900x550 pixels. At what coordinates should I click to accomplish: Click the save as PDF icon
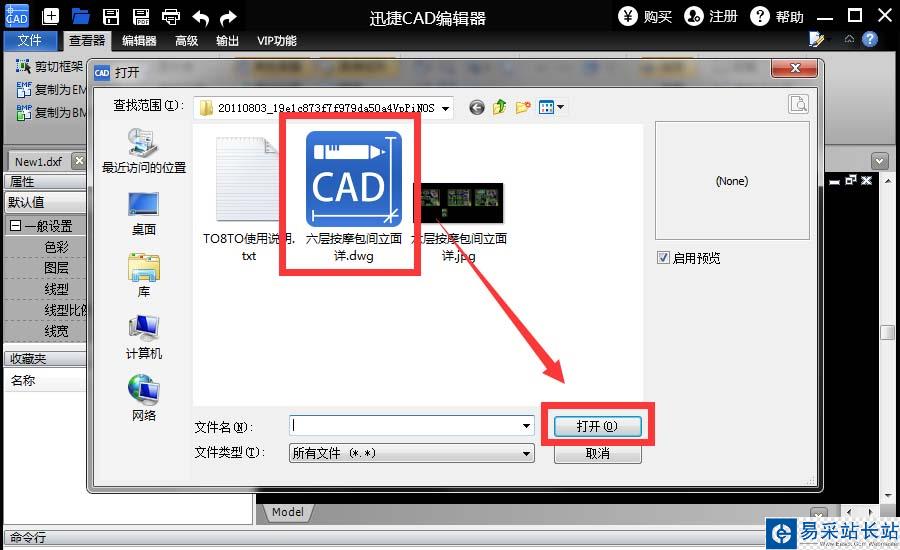click(141, 17)
